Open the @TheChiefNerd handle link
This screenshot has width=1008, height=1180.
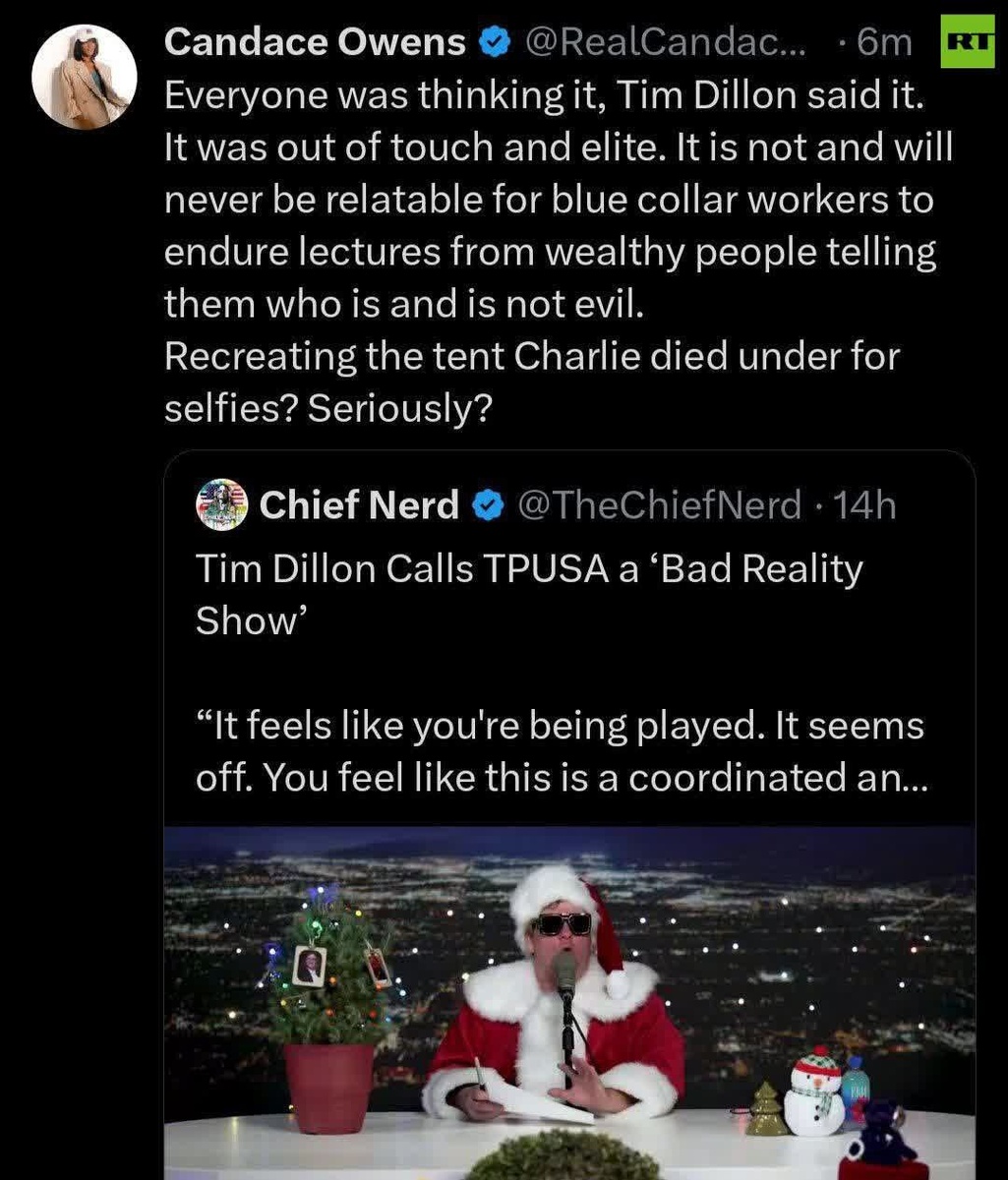pyautogui.click(x=659, y=505)
